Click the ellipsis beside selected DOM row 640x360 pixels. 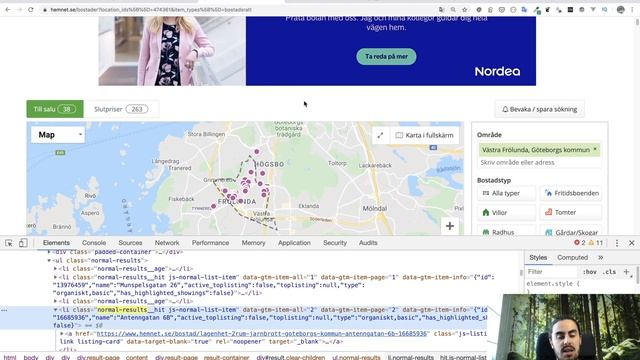pos(4,310)
